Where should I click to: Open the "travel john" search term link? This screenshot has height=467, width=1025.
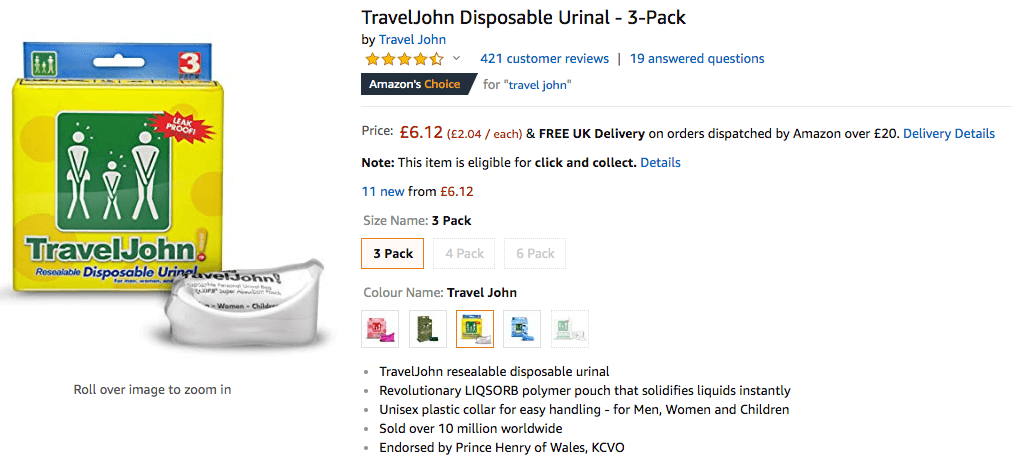pyautogui.click(x=539, y=85)
